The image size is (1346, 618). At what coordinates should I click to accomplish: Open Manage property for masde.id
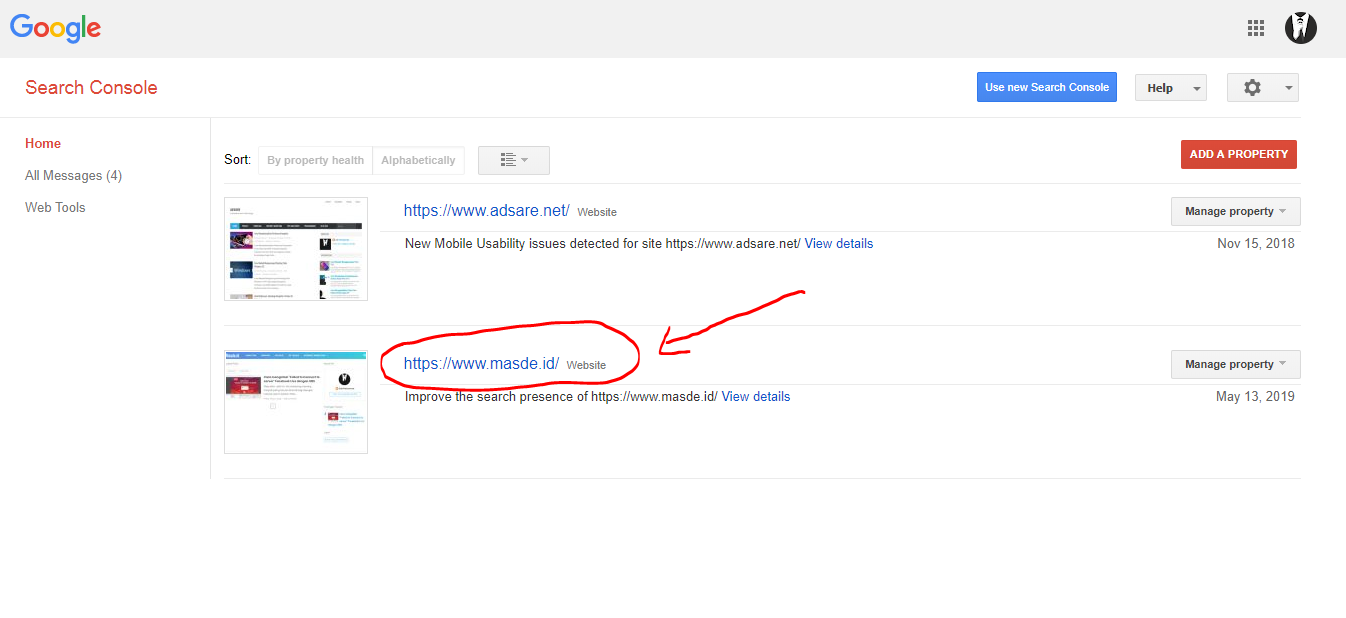tap(1236, 365)
